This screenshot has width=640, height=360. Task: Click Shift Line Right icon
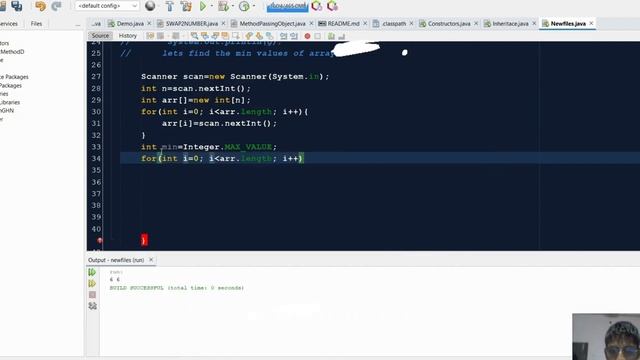point(293,36)
